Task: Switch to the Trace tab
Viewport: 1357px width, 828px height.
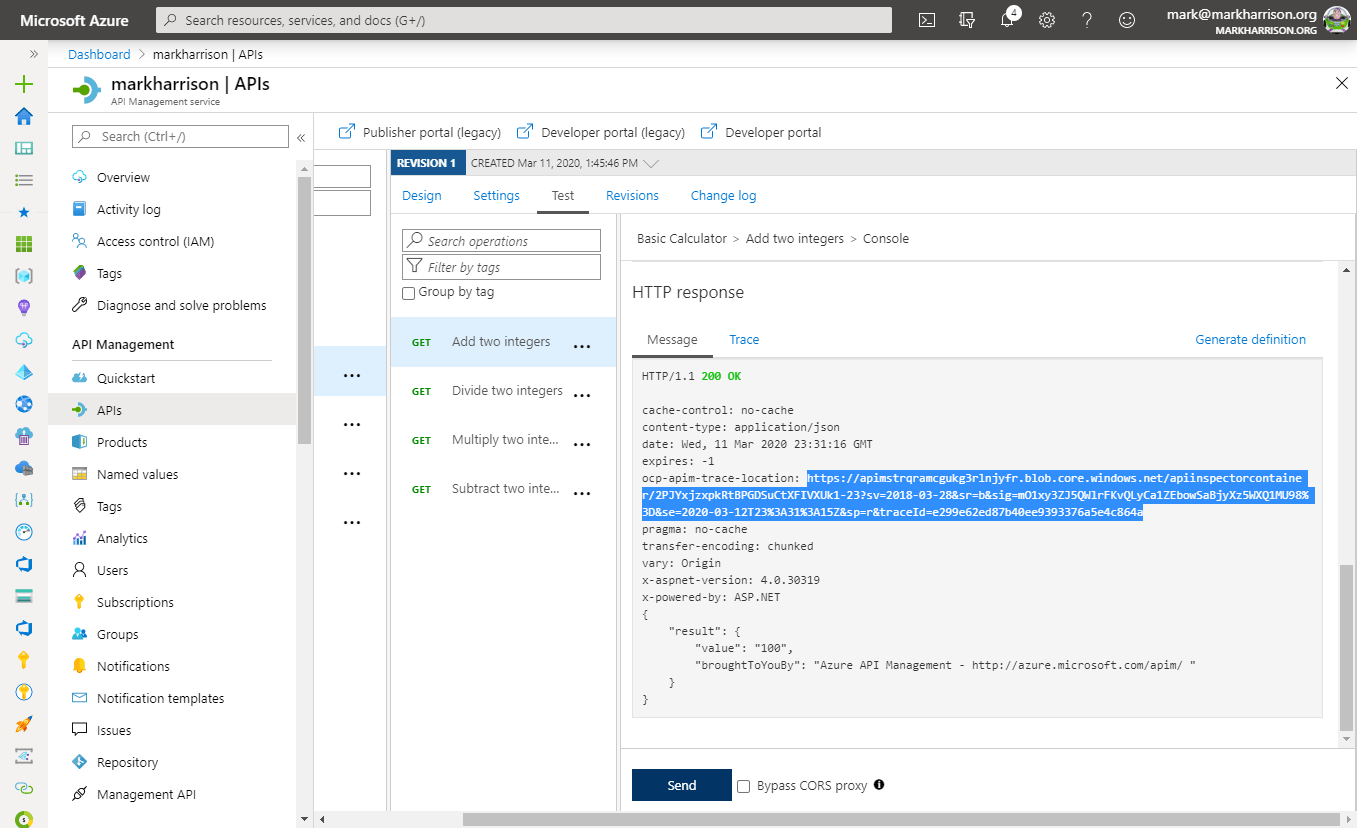Action: point(744,339)
